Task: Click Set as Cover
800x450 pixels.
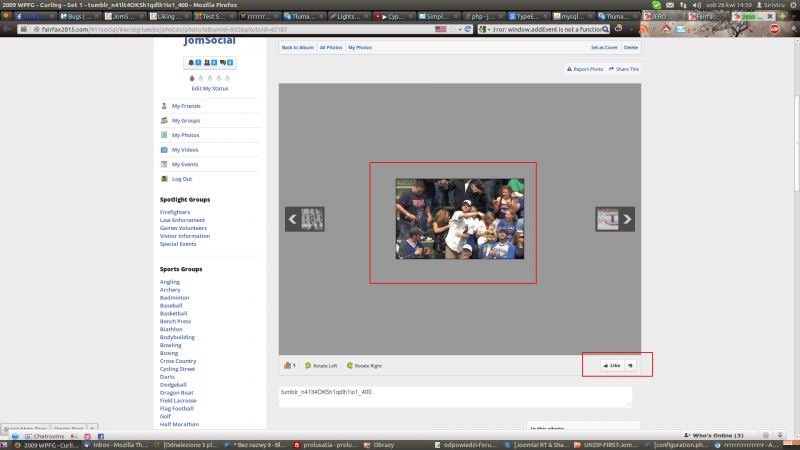Action: (x=604, y=47)
